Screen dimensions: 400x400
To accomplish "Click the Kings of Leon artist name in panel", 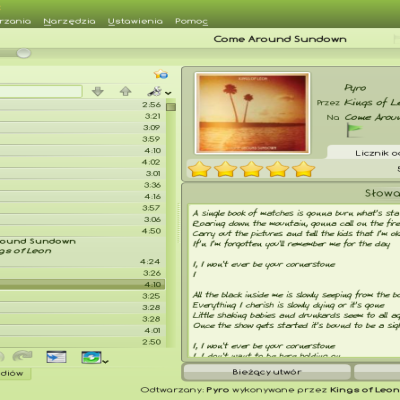I will click(372, 102).
